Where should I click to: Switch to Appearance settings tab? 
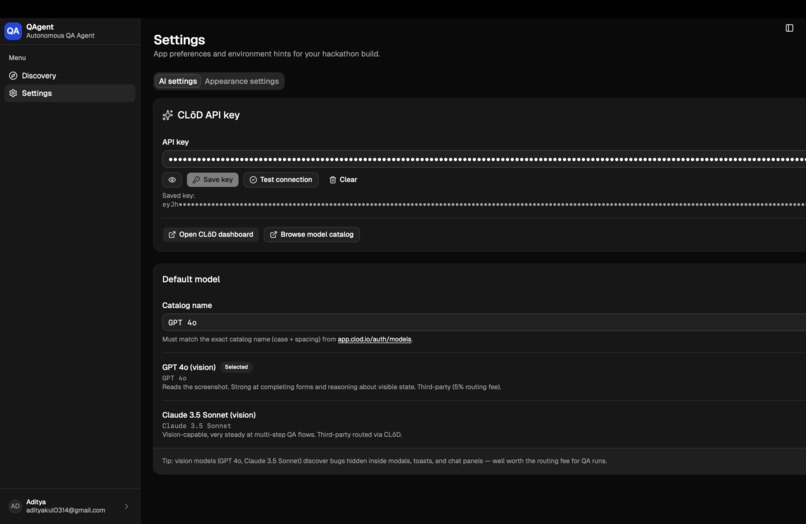tap(242, 81)
